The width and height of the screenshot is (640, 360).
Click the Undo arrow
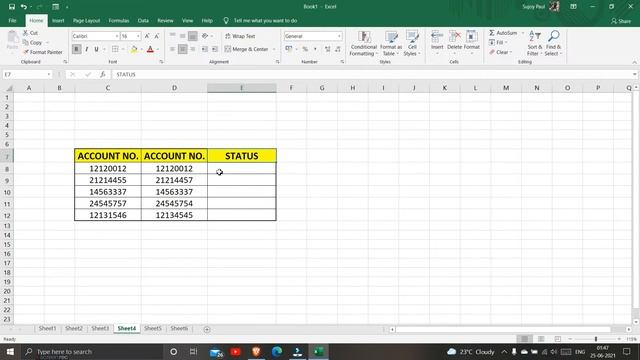24,7
